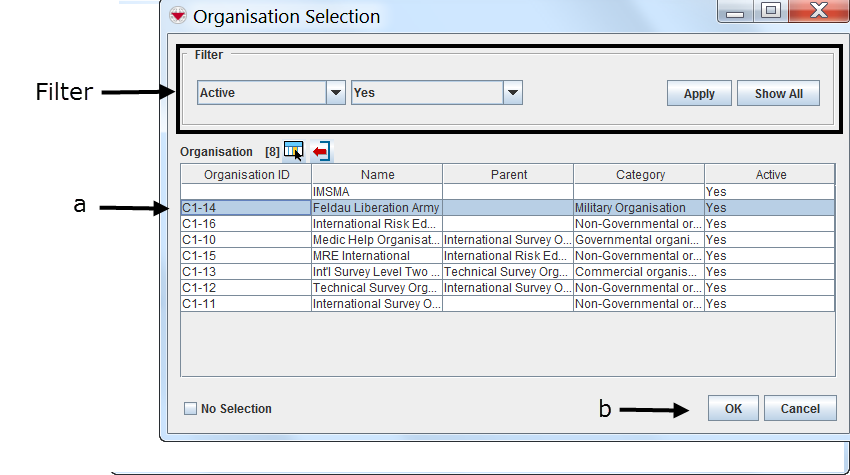Sort by the Organisation ID column header
The height and width of the screenshot is (475, 850).
click(246, 174)
